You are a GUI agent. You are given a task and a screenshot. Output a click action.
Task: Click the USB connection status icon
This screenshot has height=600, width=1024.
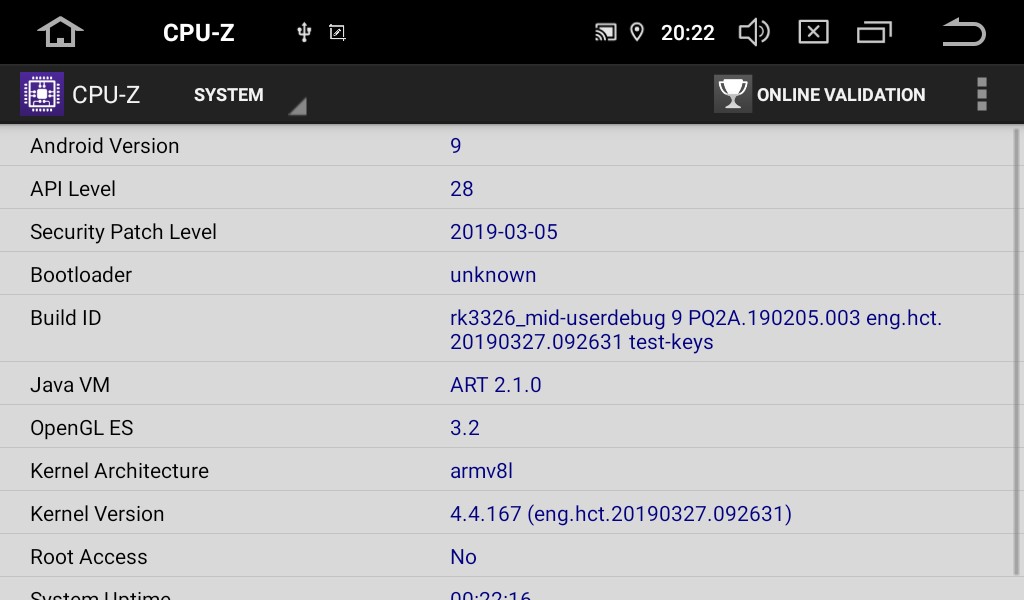pyautogui.click(x=304, y=32)
